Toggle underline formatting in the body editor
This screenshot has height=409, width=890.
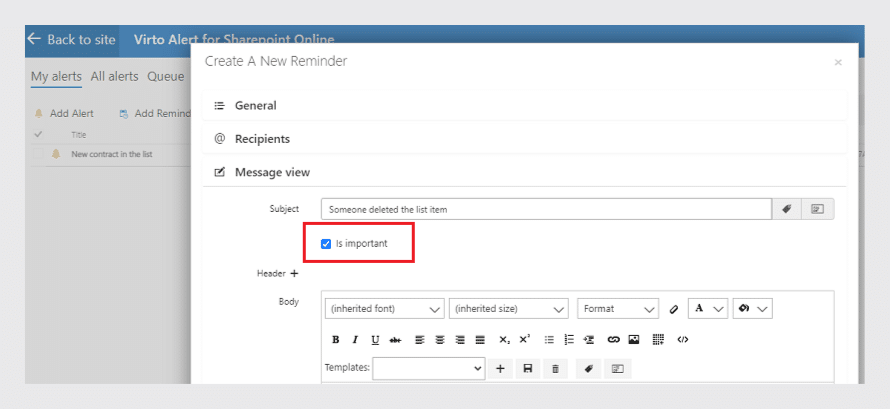[375, 340]
